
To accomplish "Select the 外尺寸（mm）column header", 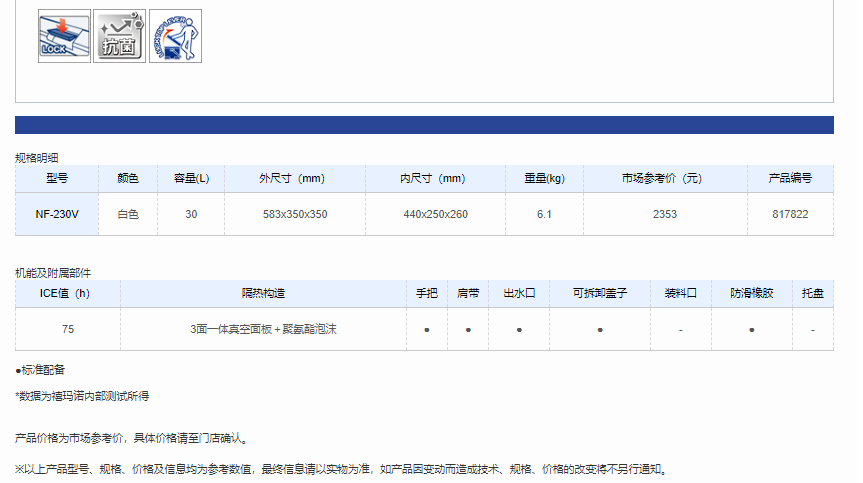I will click(x=295, y=178).
